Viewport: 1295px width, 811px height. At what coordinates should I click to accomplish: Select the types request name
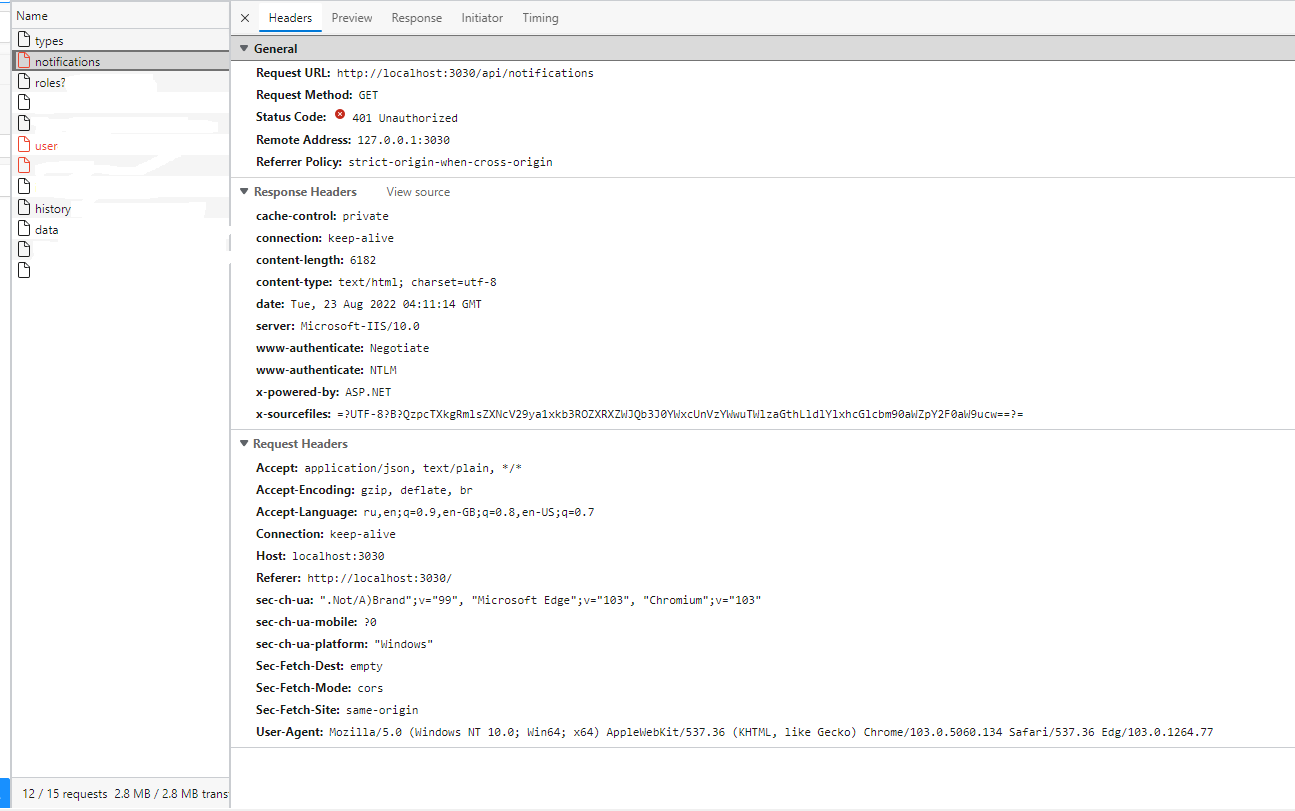(x=49, y=41)
